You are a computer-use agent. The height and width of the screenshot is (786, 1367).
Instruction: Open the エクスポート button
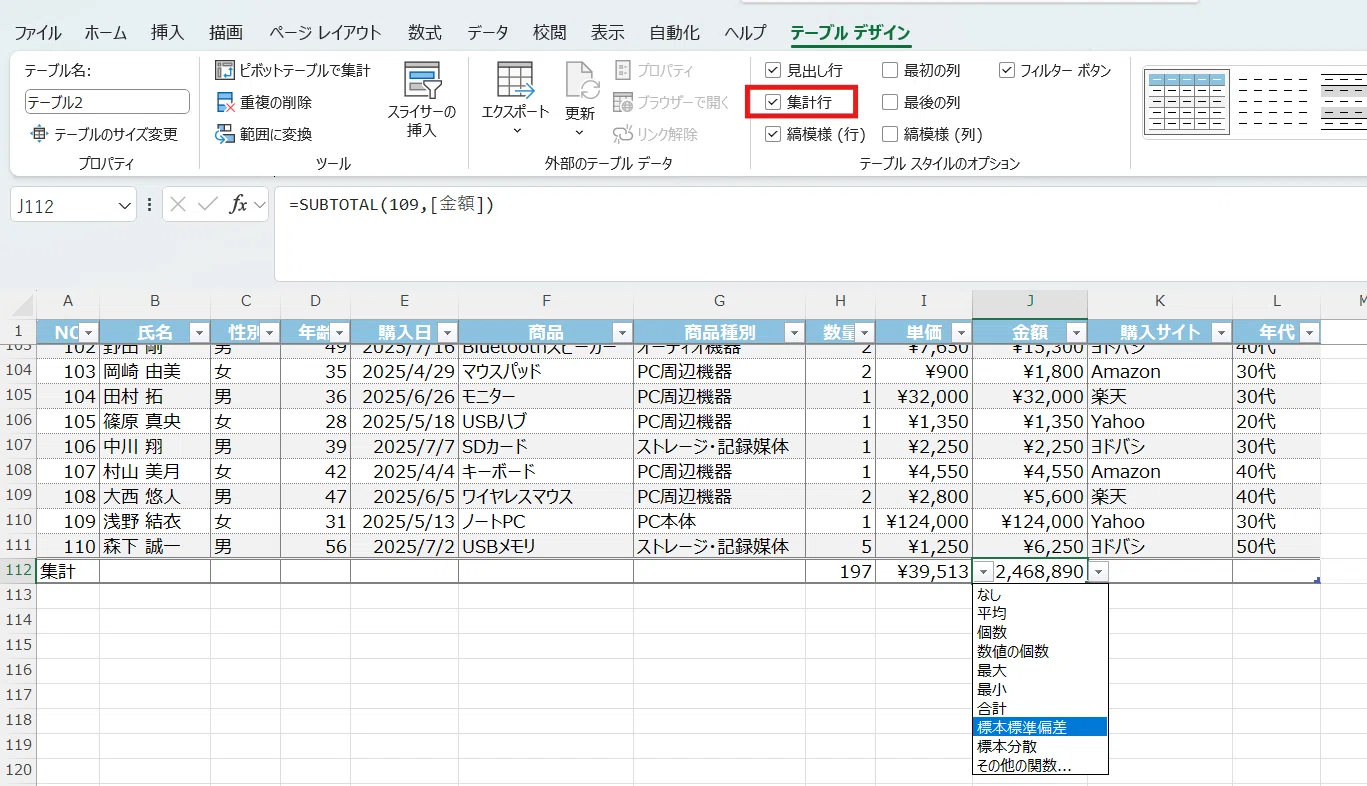click(516, 99)
